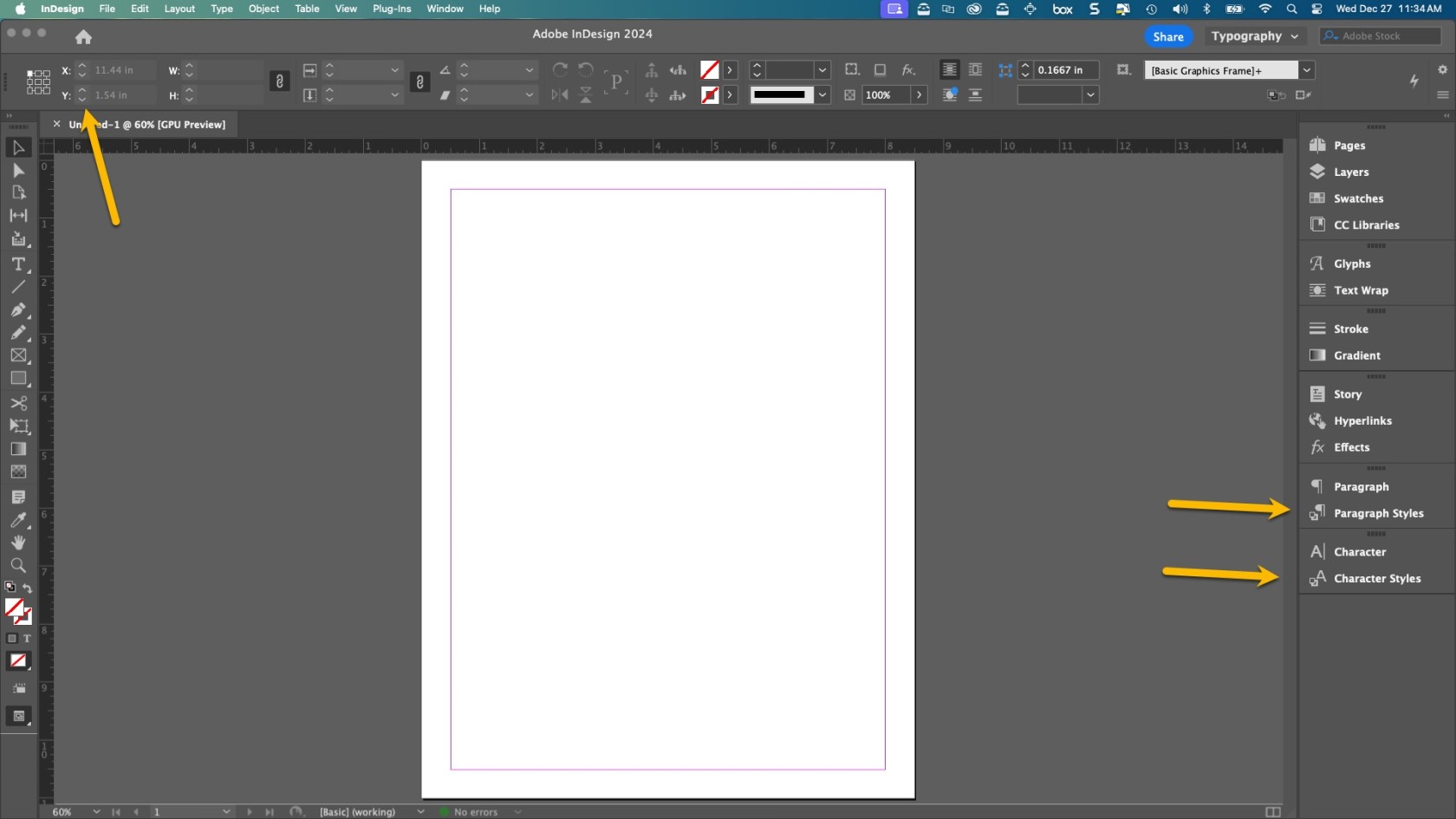Click the fill color swatch in control bar
Screen dimensions: 1456x819
point(709,69)
